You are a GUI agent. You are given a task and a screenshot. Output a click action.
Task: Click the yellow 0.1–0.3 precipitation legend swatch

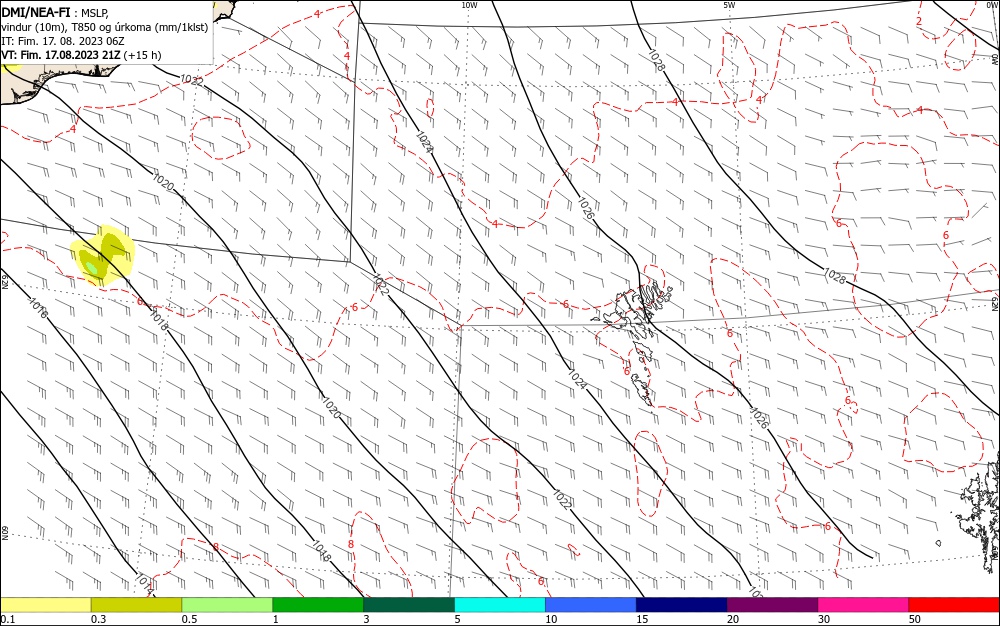[45, 605]
